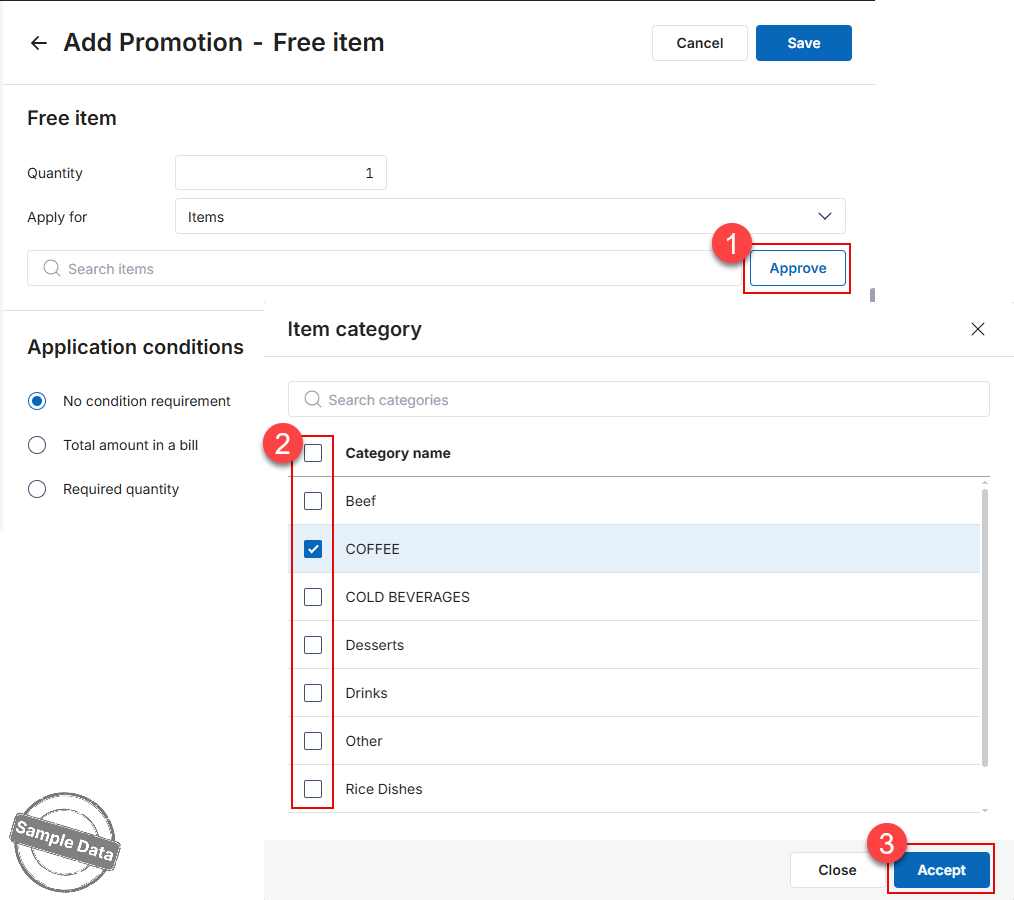Click the Close button in dialog footer

pos(837,870)
